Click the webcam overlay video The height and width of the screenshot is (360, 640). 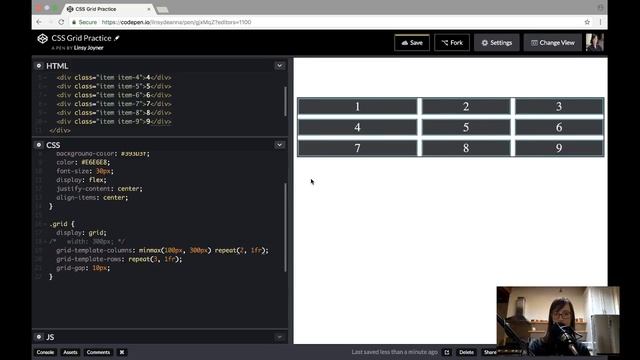(558, 321)
